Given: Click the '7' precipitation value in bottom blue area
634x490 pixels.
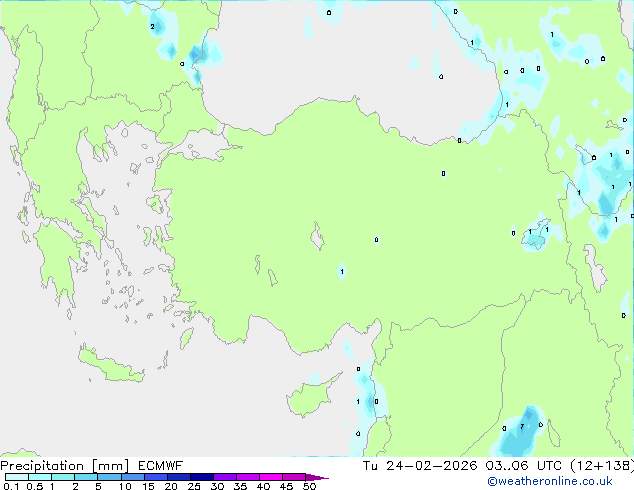Looking at the screenshot, I should 522,427.
